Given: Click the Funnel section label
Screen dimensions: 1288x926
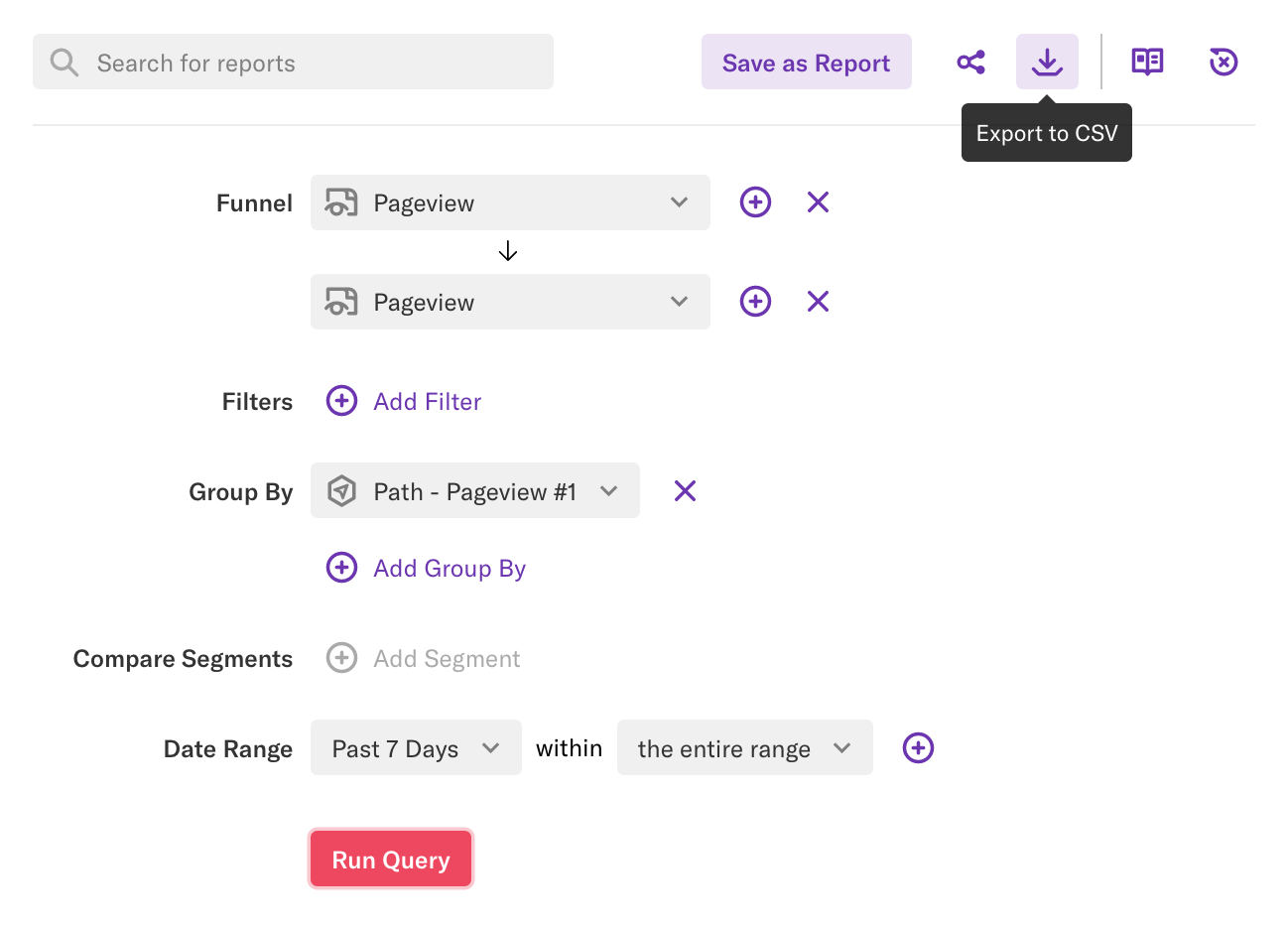Looking at the screenshot, I should pyautogui.click(x=254, y=202).
